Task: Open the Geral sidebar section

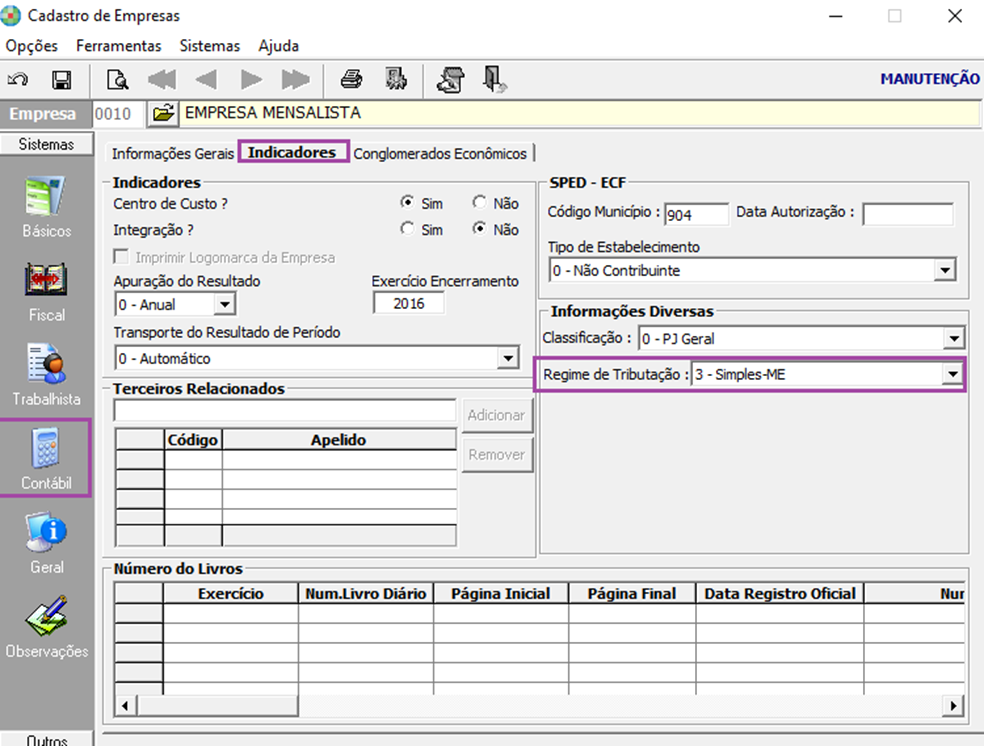Action: tap(46, 543)
